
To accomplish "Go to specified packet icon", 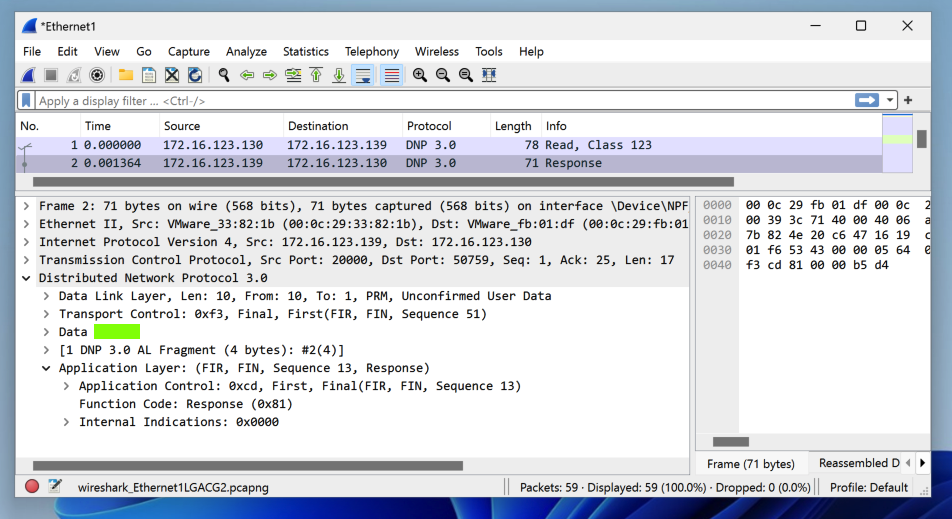I will [293, 75].
